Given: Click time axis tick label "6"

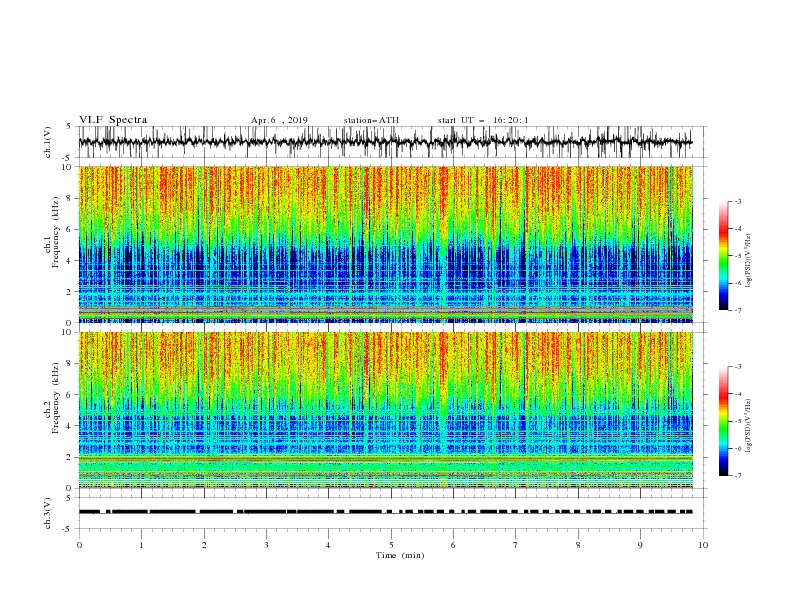Looking at the screenshot, I should (453, 545).
